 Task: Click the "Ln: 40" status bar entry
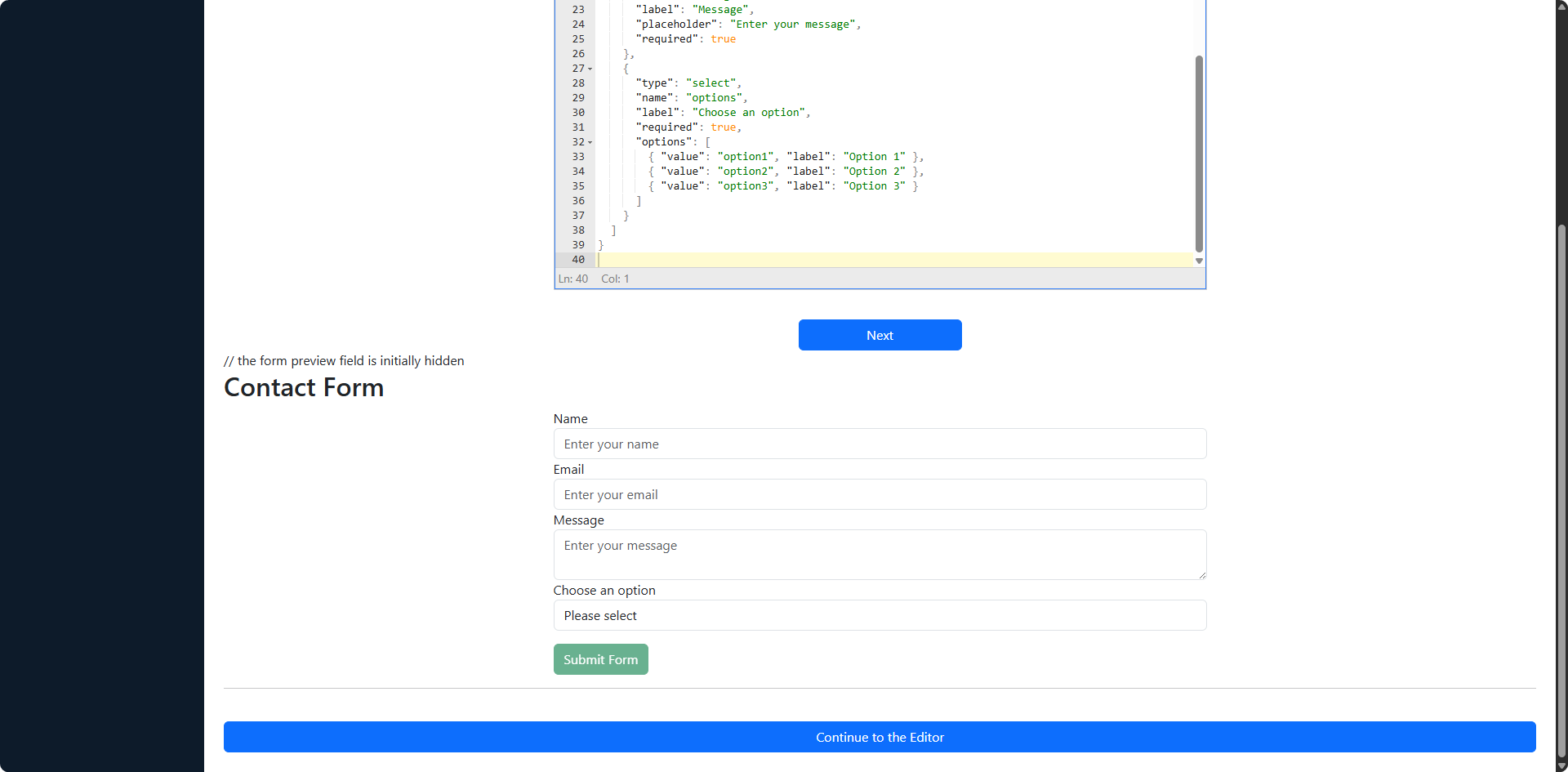coord(573,279)
